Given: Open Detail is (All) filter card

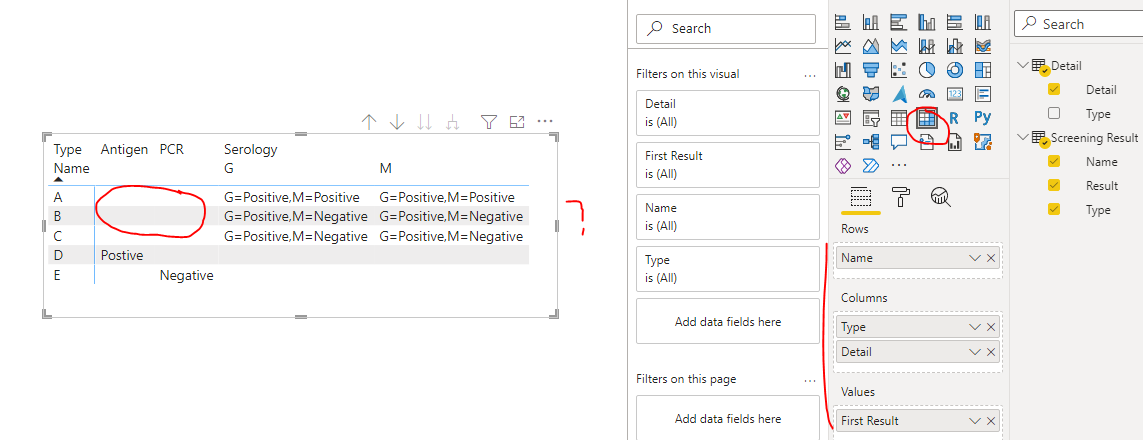Looking at the screenshot, I should [729, 113].
